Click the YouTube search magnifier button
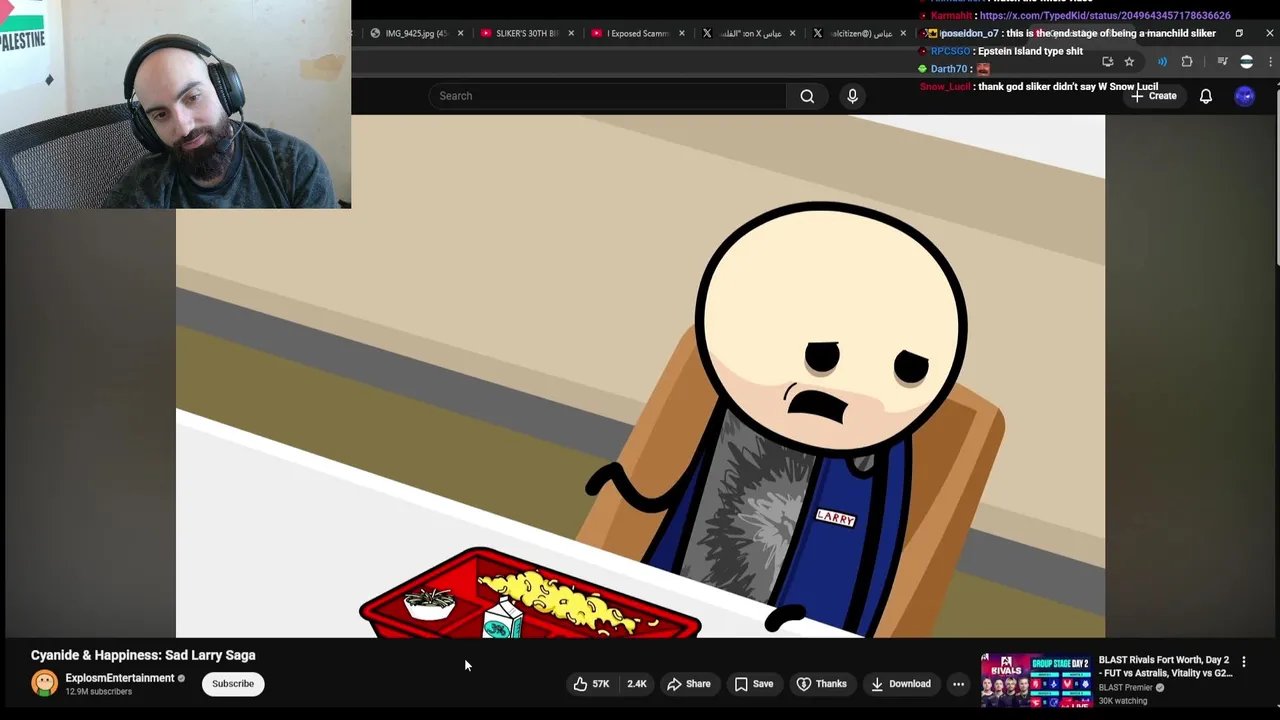This screenshot has height=720, width=1280. (x=807, y=96)
